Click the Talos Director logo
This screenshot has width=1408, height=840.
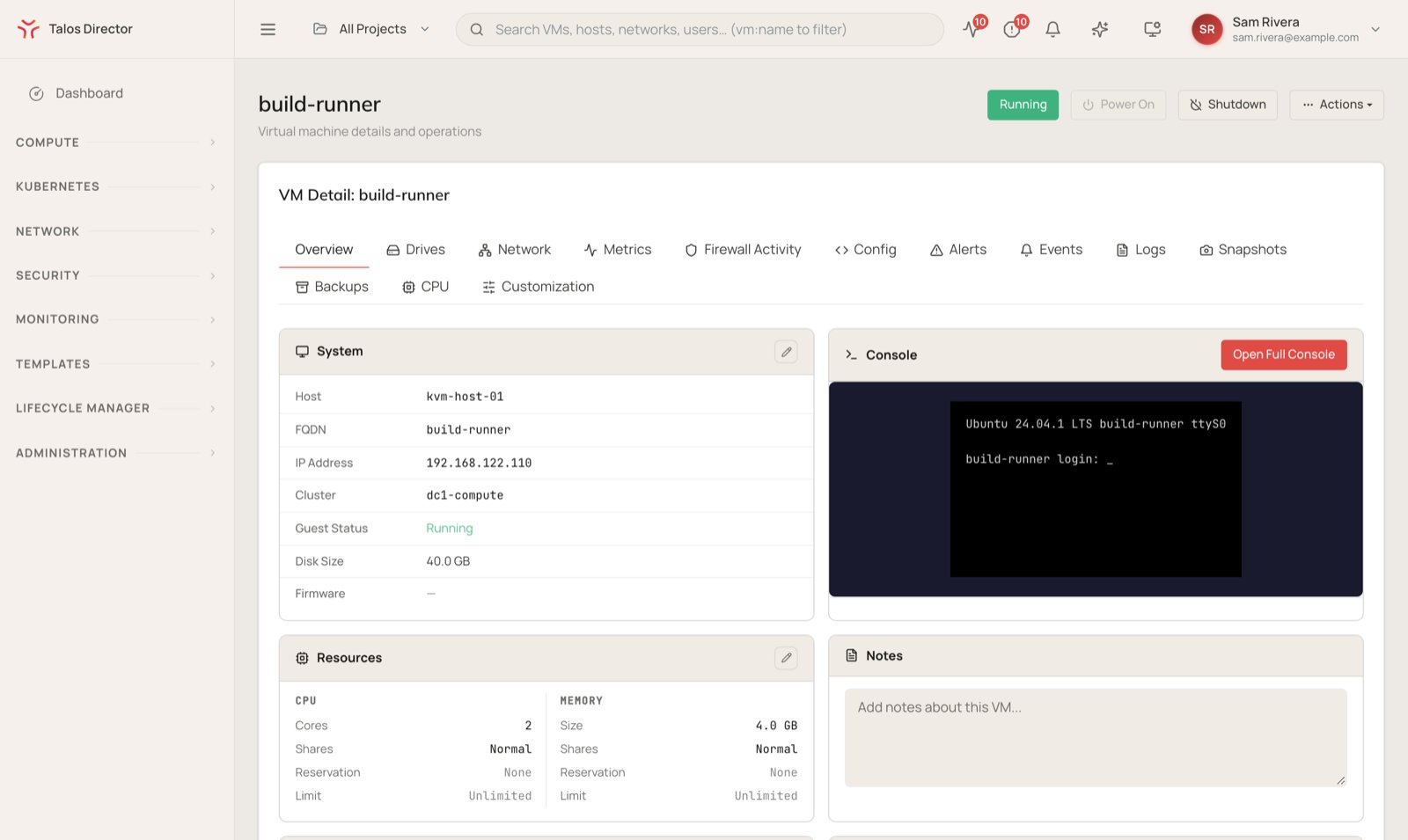pos(75,29)
